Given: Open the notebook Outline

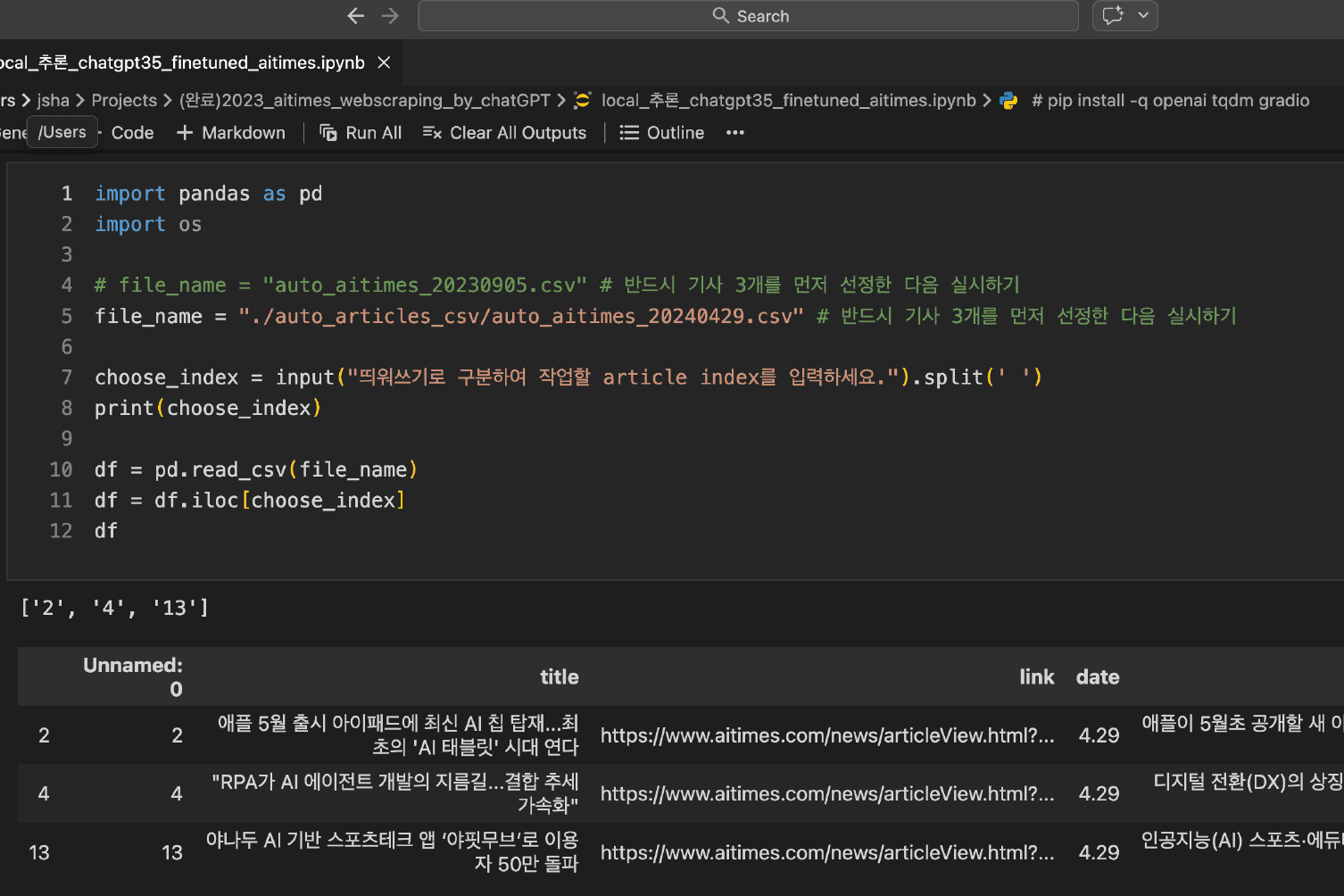Looking at the screenshot, I should click(x=662, y=133).
